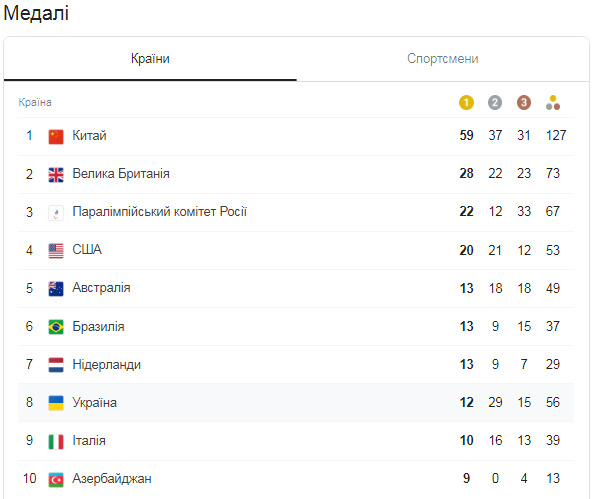This screenshot has width=600, height=499.
Task: Click the Країна column header
Action: coord(35,102)
